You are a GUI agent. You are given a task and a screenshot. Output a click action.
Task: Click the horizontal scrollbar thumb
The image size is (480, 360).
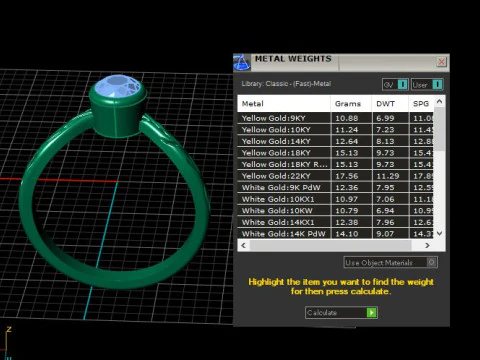(331, 246)
